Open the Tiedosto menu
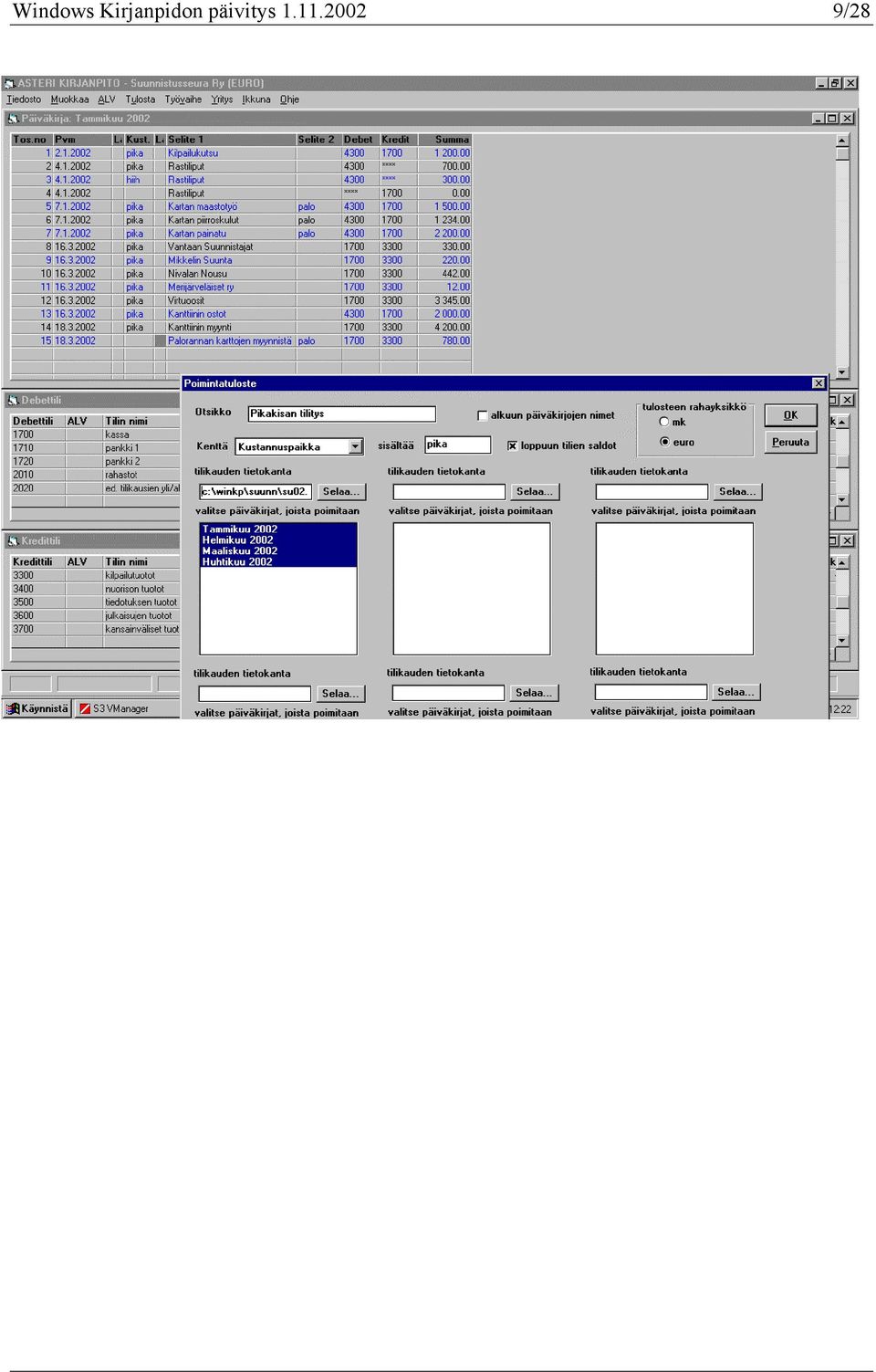 tap(24, 99)
